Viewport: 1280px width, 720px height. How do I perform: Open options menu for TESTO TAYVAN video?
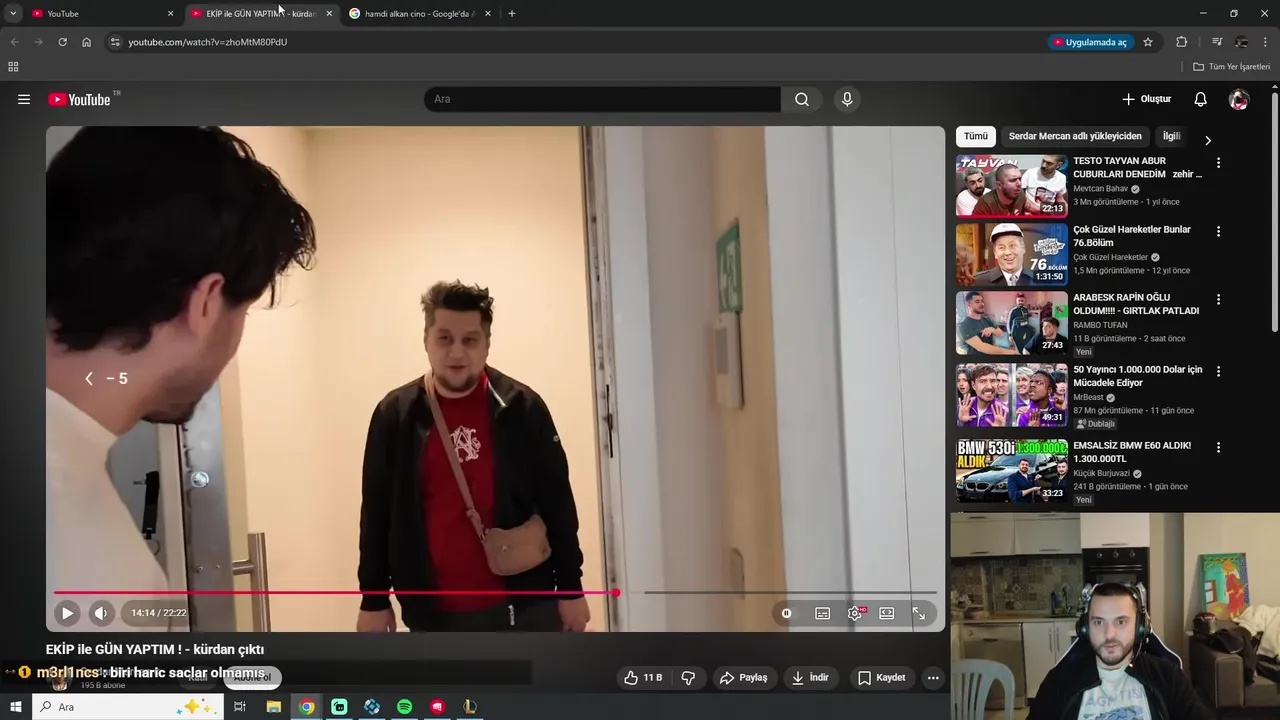click(x=1218, y=163)
